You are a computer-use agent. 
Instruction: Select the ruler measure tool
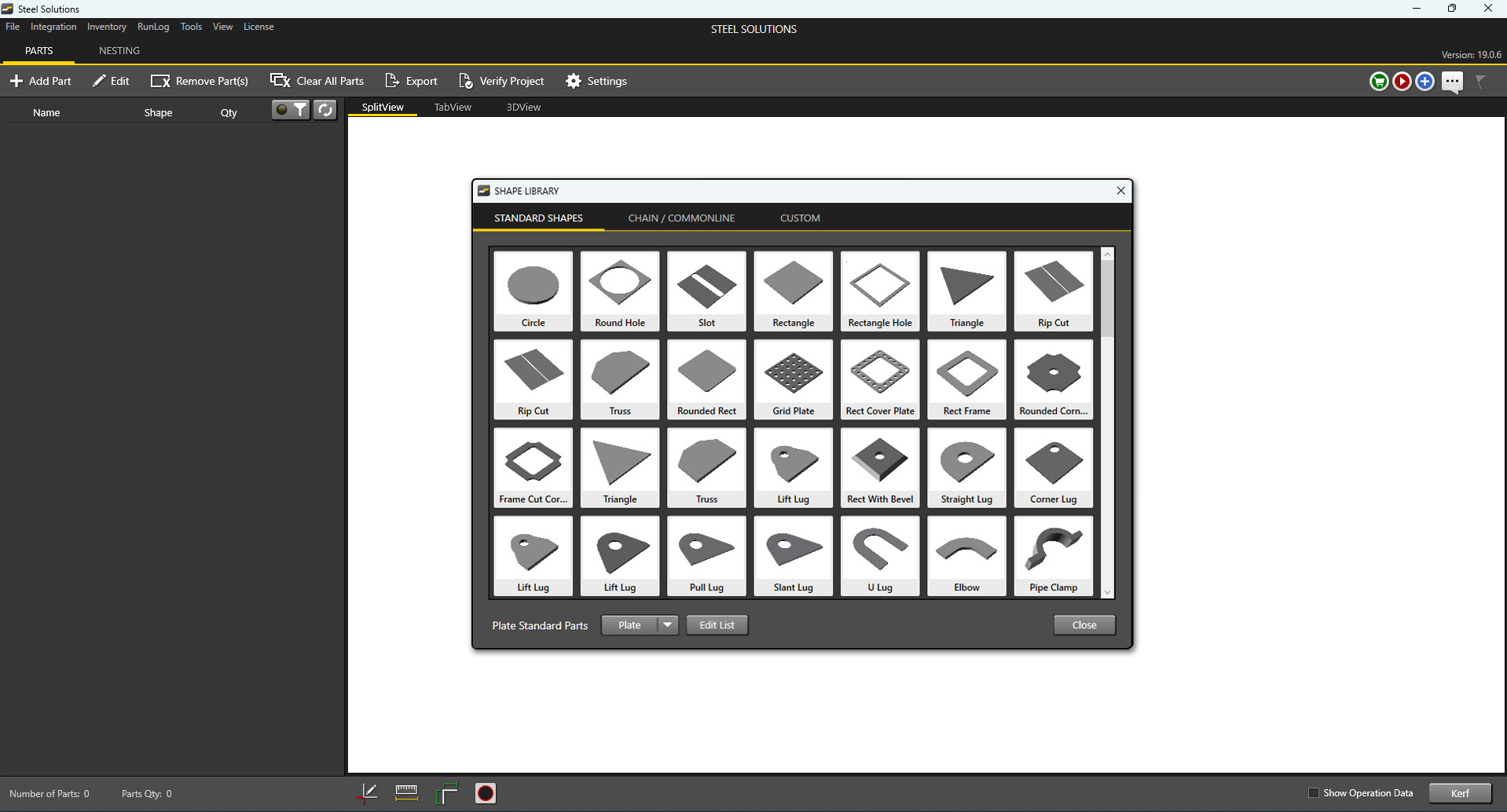click(406, 793)
